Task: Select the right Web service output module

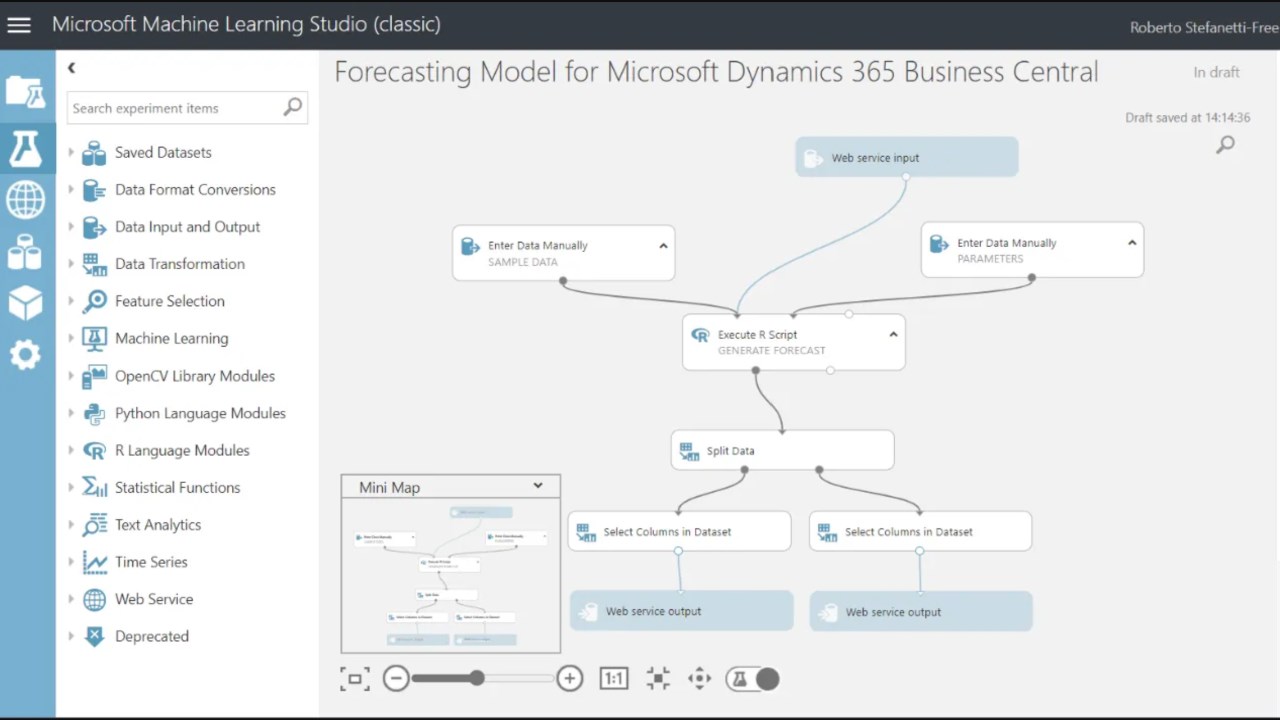Action: click(921, 612)
